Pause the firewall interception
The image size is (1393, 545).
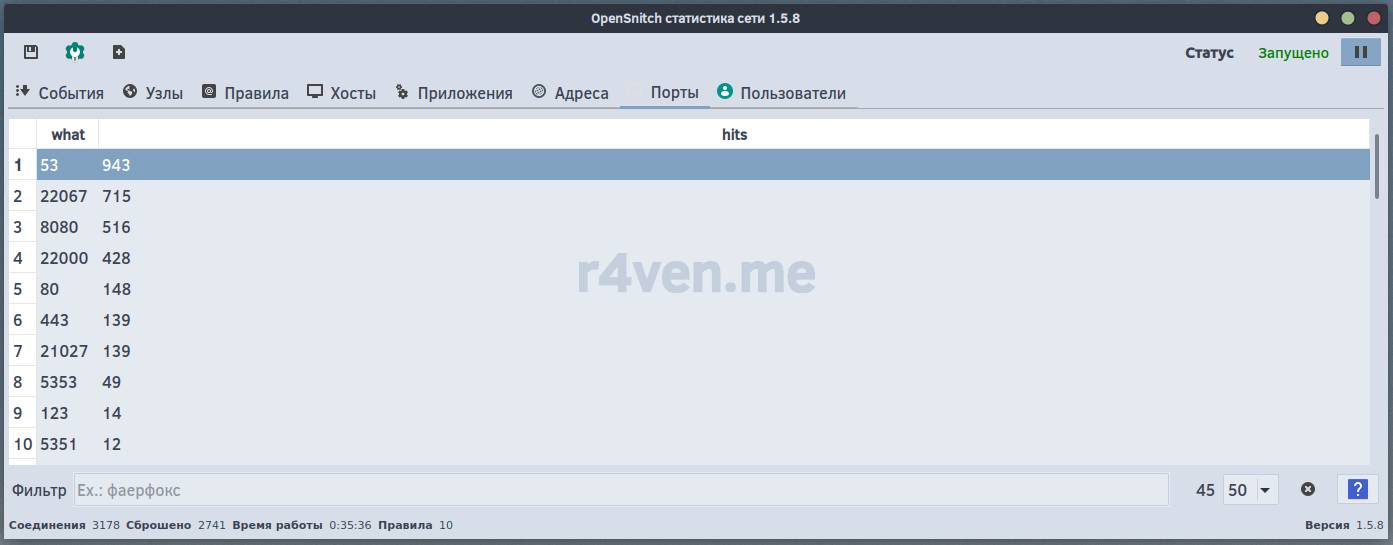(x=1360, y=53)
